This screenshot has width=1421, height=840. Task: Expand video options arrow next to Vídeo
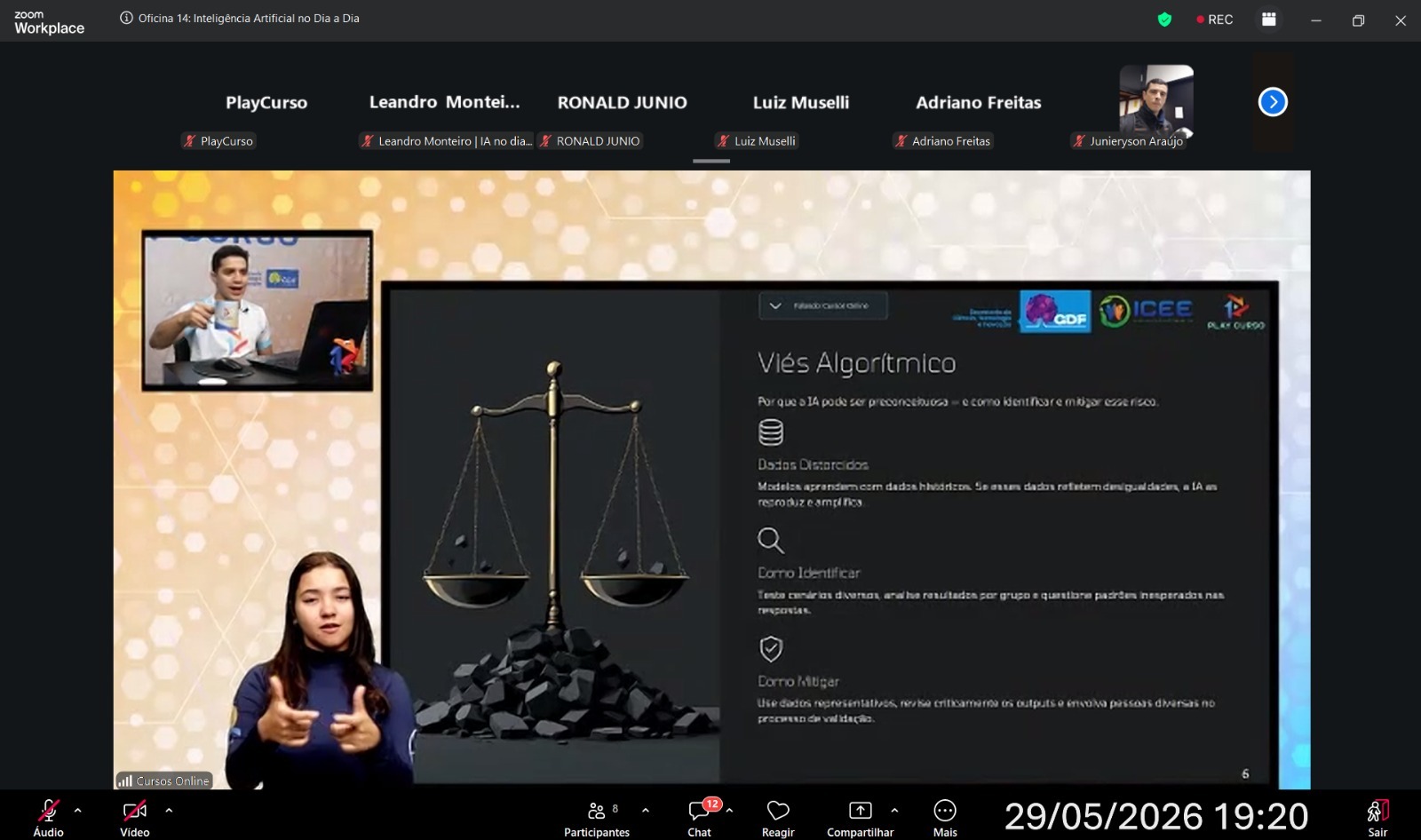[x=169, y=810]
